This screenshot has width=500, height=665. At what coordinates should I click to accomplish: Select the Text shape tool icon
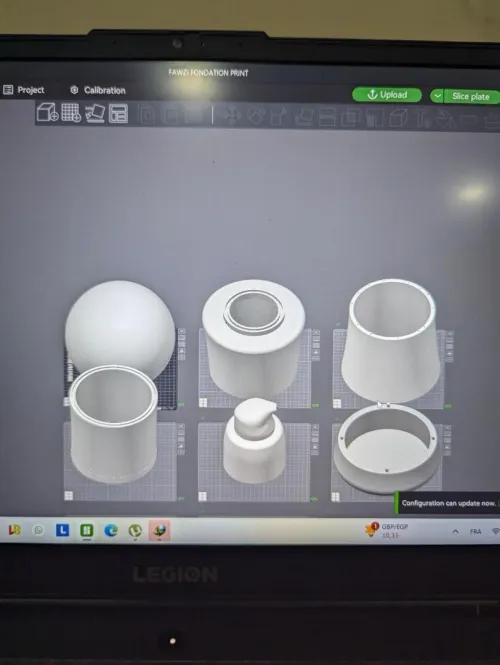422,119
